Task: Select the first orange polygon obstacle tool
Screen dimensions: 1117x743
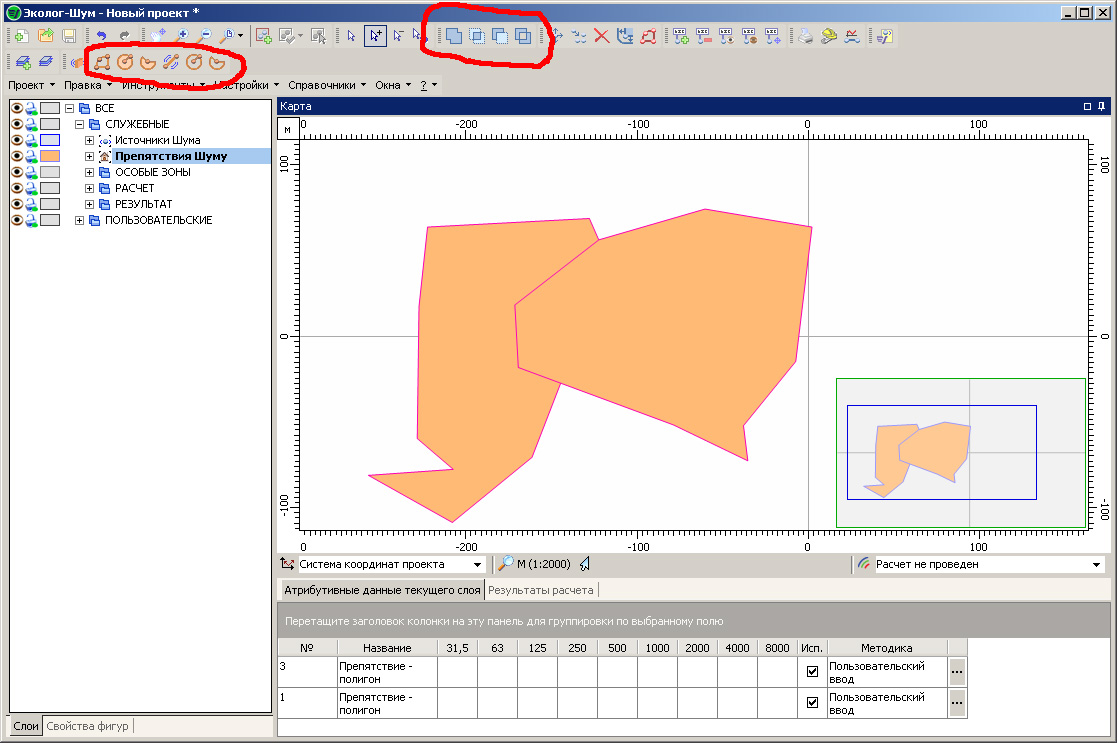Action: 102,62
